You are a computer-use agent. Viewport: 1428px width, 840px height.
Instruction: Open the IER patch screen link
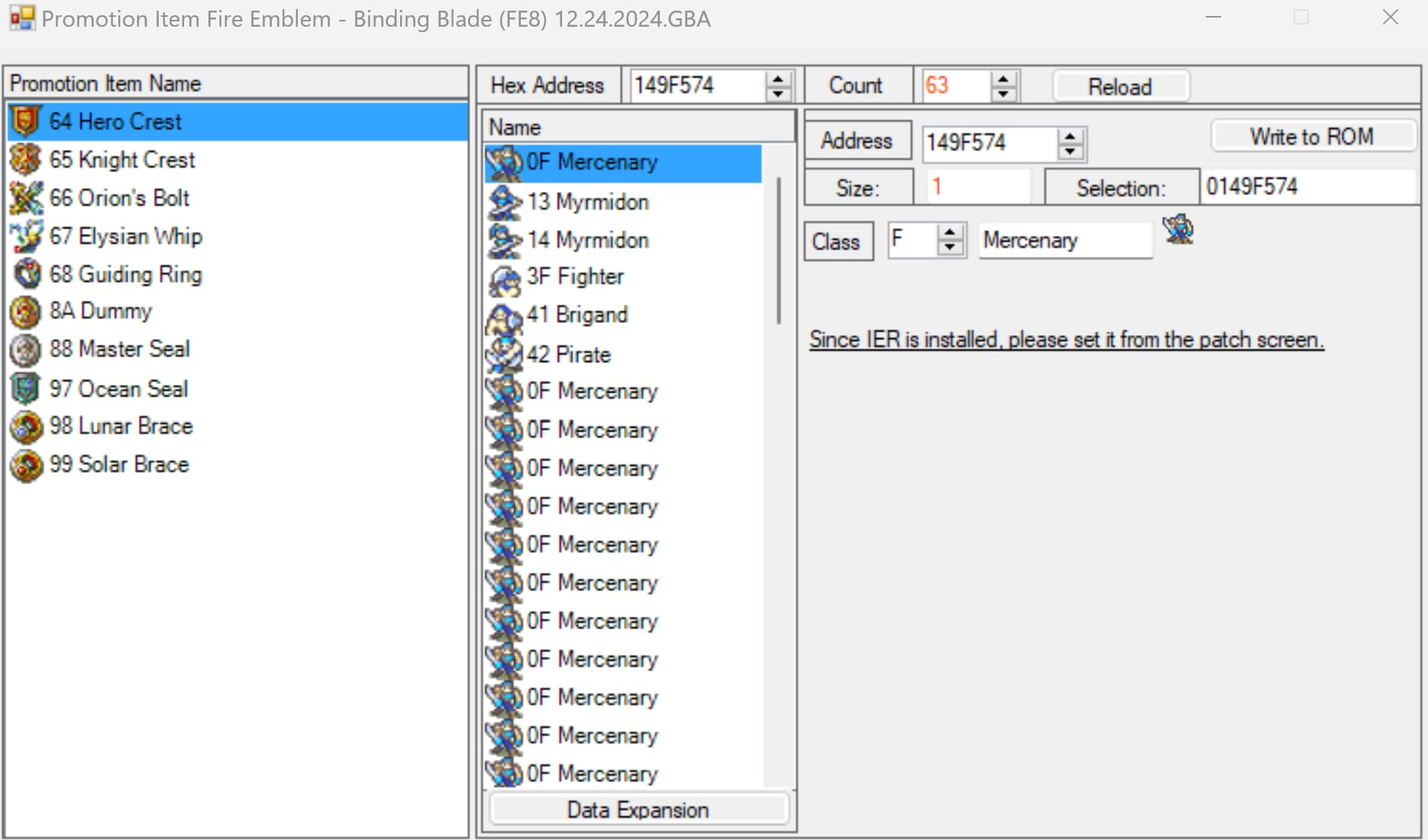pyautogui.click(x=1066, y=339)
